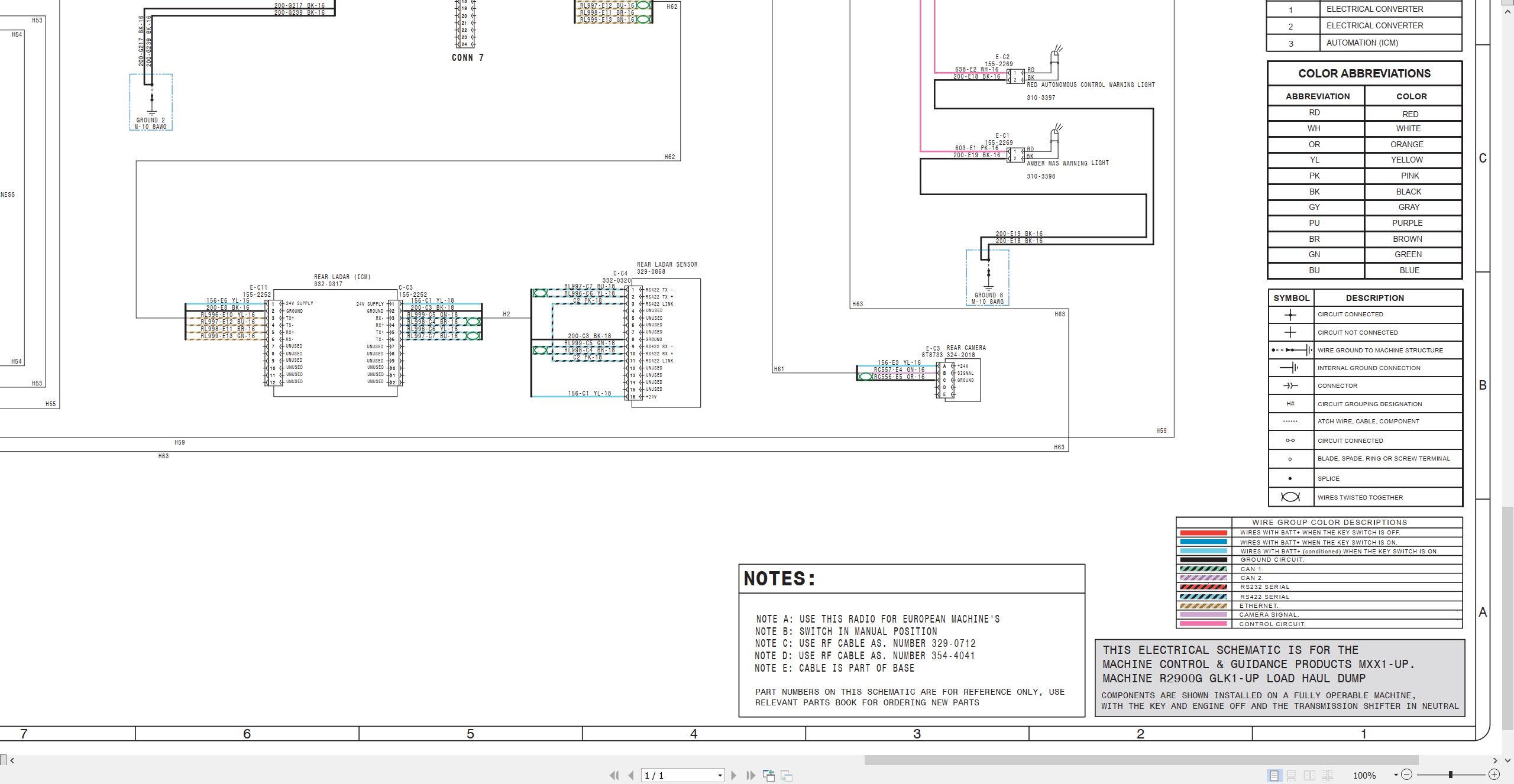Jump to the last page
Viewport: 1514px width, 784px height.
750,775
